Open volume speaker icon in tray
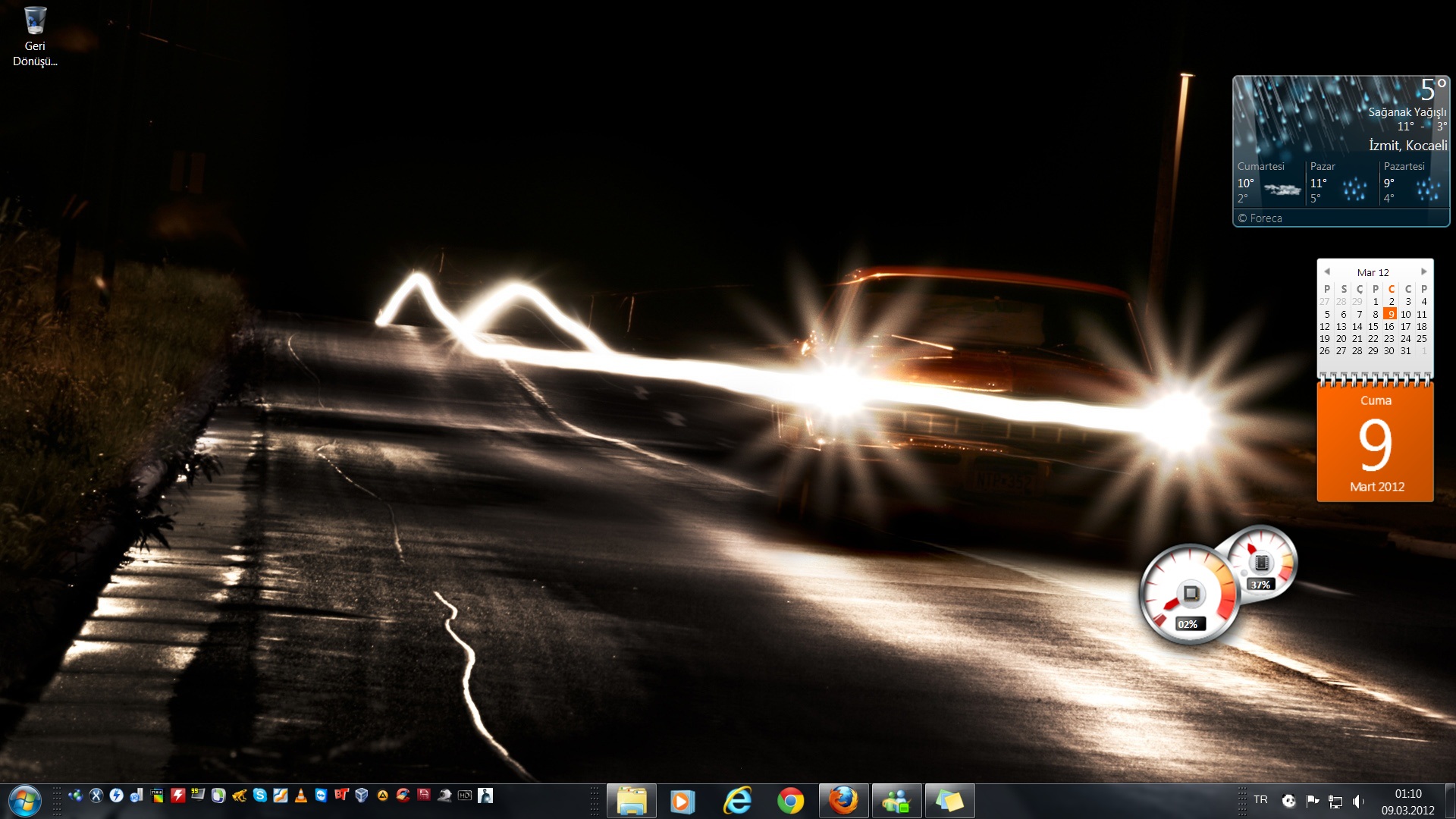Viewport: 1456px width, 819px height. coord(1357,801)
